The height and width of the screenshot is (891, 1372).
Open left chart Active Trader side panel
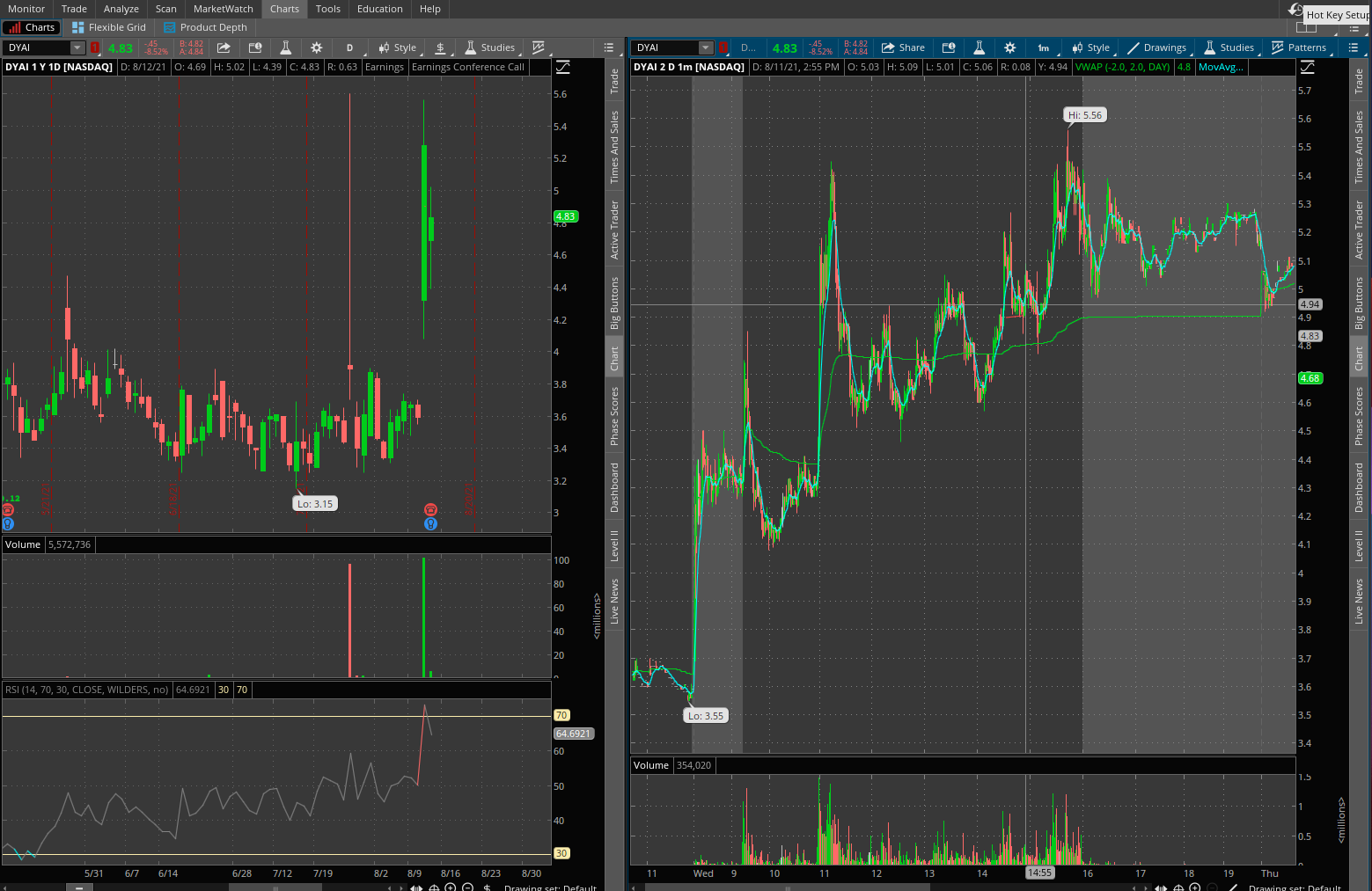614,230
